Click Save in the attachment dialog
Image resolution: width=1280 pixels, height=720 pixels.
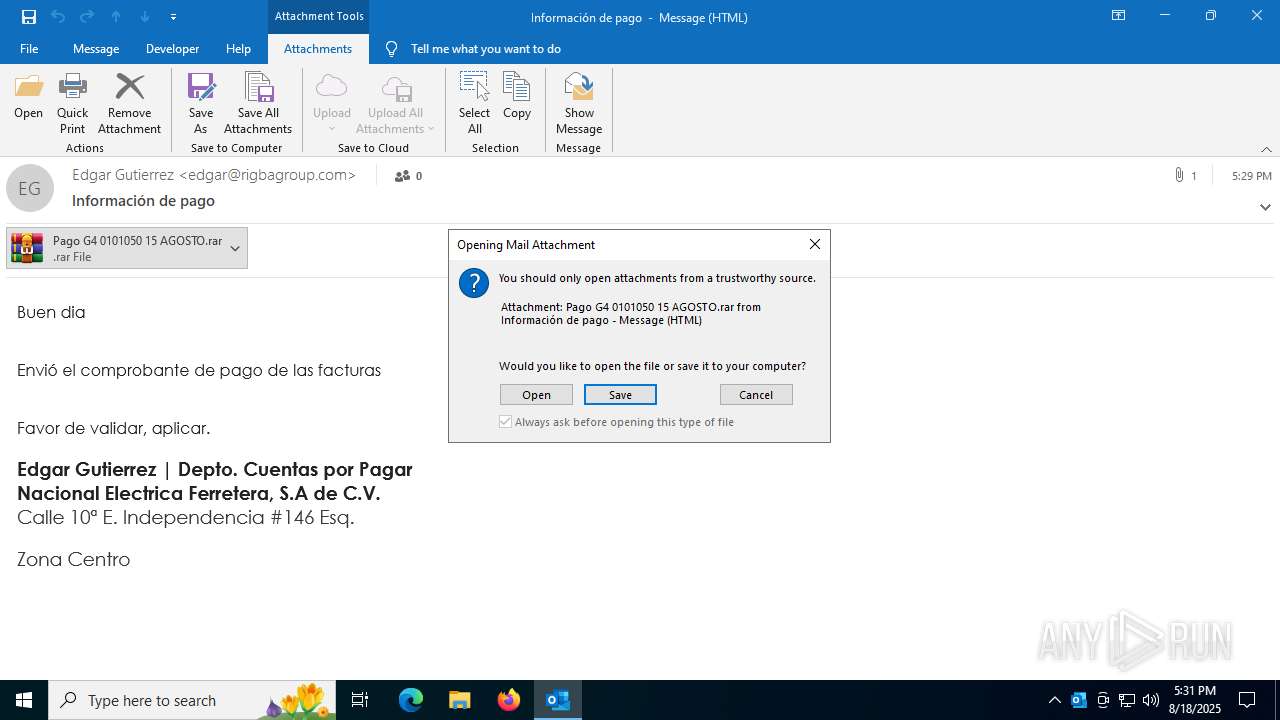click(x=620, y=395)
